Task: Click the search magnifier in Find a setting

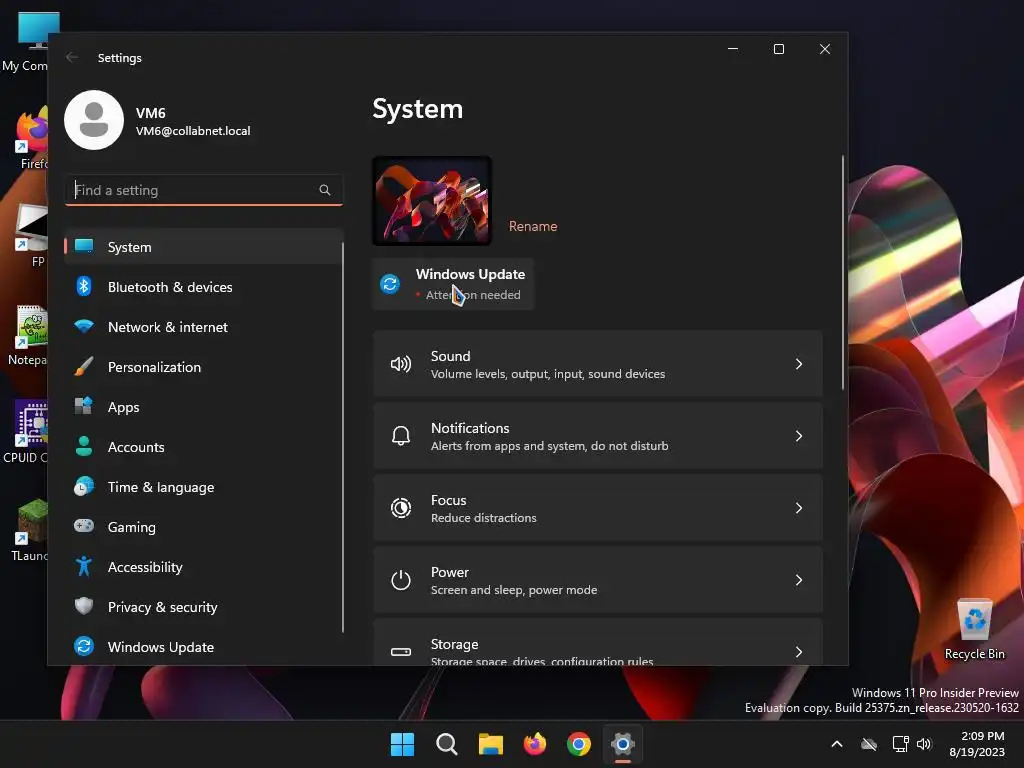Action: [x=325, y=190]
